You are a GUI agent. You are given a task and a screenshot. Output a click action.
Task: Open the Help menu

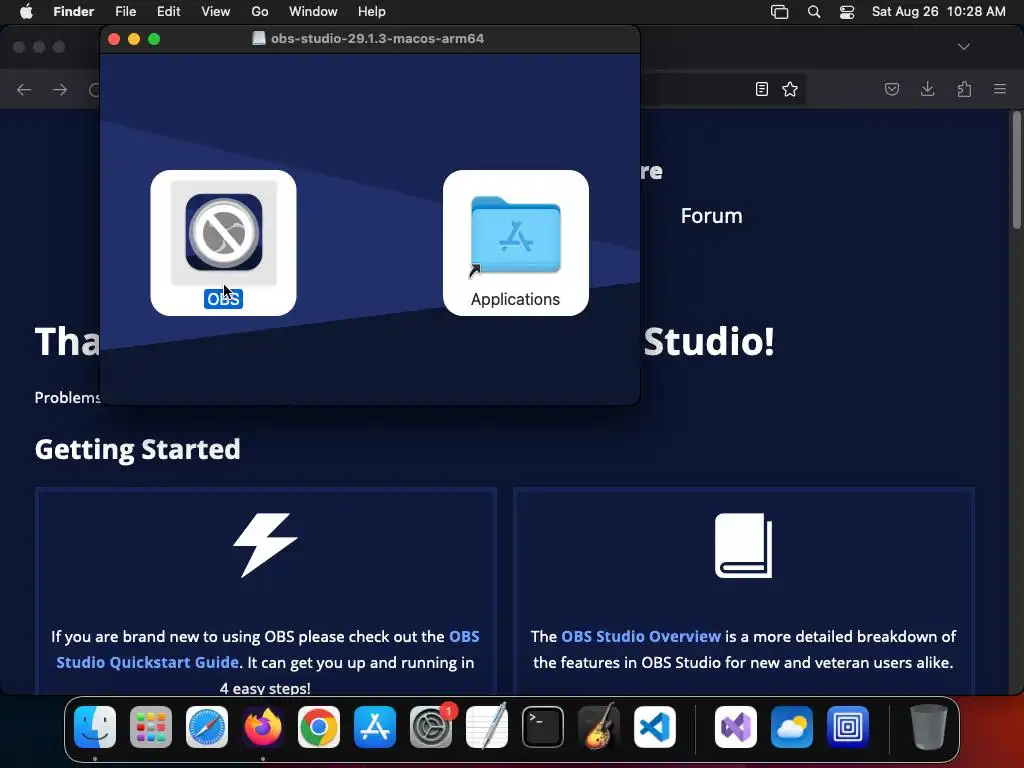372,12
